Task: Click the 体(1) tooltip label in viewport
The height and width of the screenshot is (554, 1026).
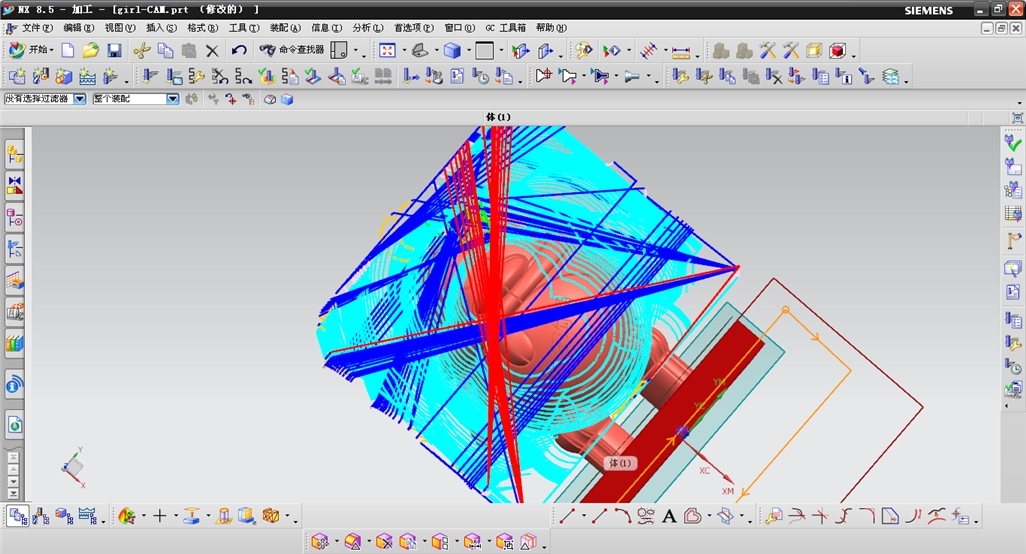Action: pyautogui.click(x=620, y=463)
